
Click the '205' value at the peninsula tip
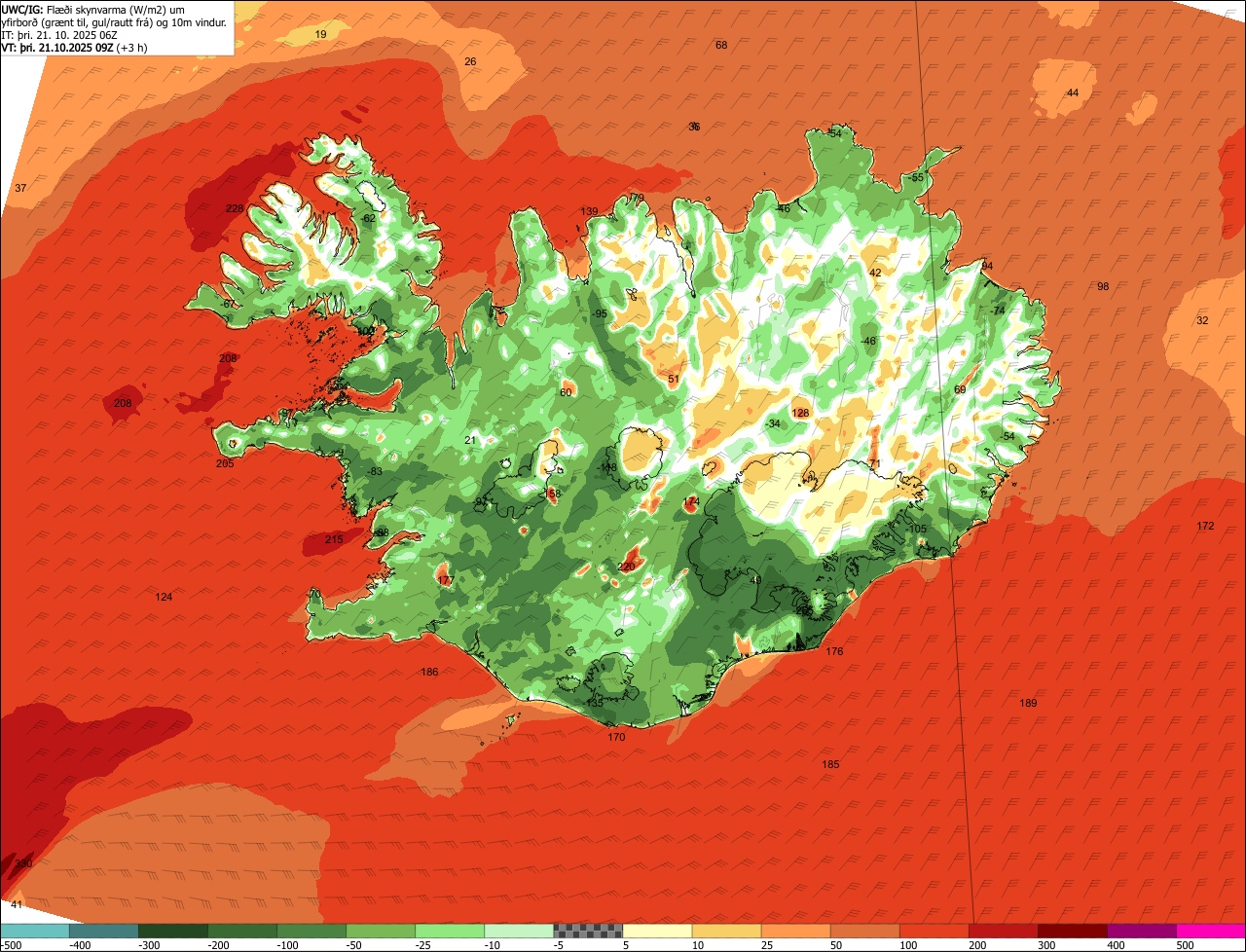click(225, 464)
